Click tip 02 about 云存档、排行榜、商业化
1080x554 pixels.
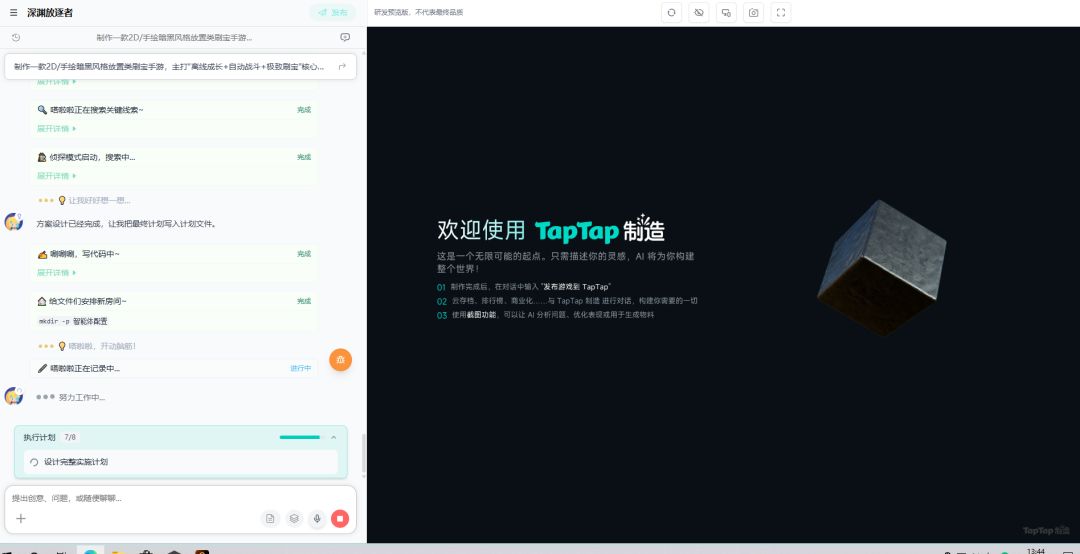point(568,301)
